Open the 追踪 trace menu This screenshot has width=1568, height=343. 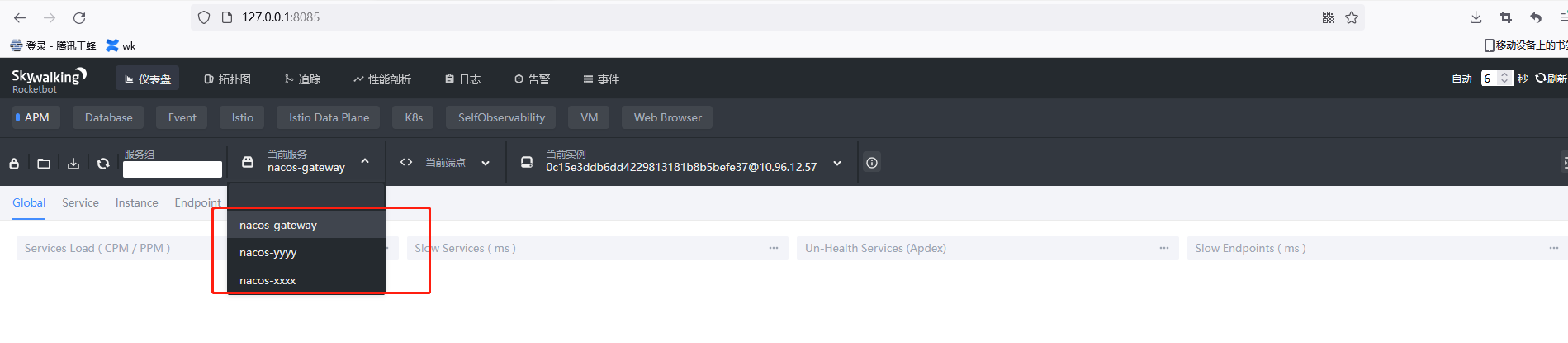(x=302, y=79)
